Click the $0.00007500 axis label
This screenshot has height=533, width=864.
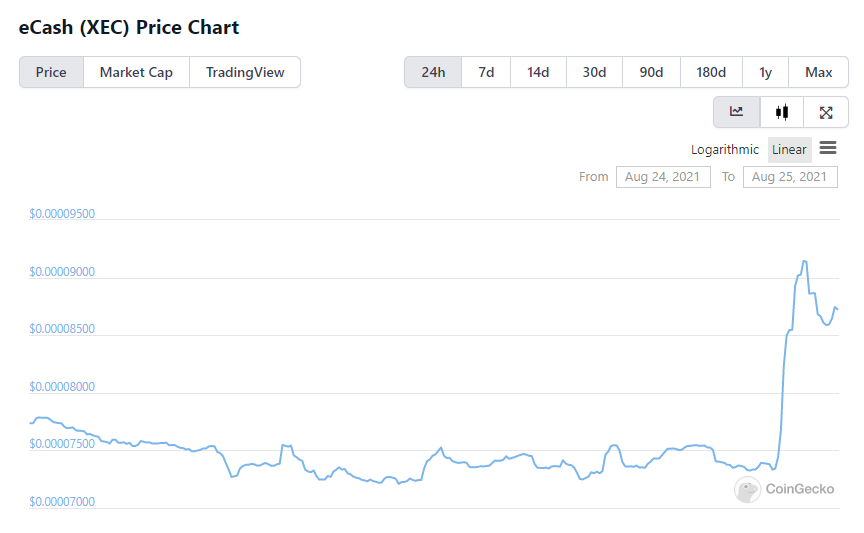[x=62, y=444]
